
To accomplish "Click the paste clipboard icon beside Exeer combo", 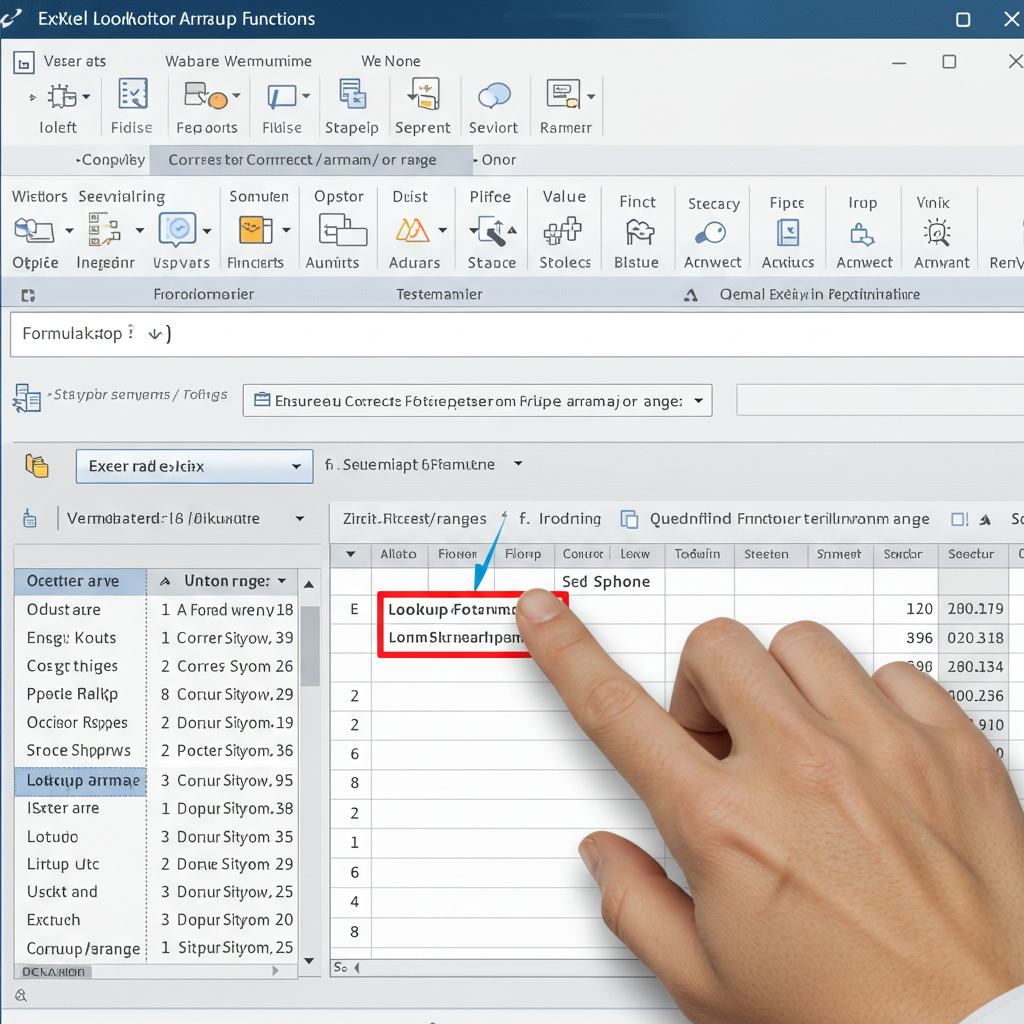I will [37, 466].
